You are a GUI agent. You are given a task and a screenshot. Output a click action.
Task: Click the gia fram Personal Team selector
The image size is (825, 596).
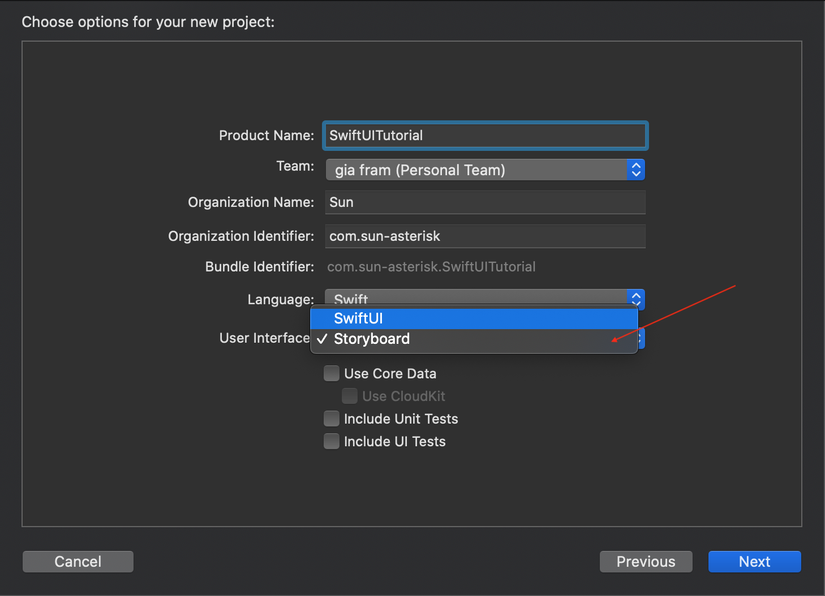[x=476, y=170]
